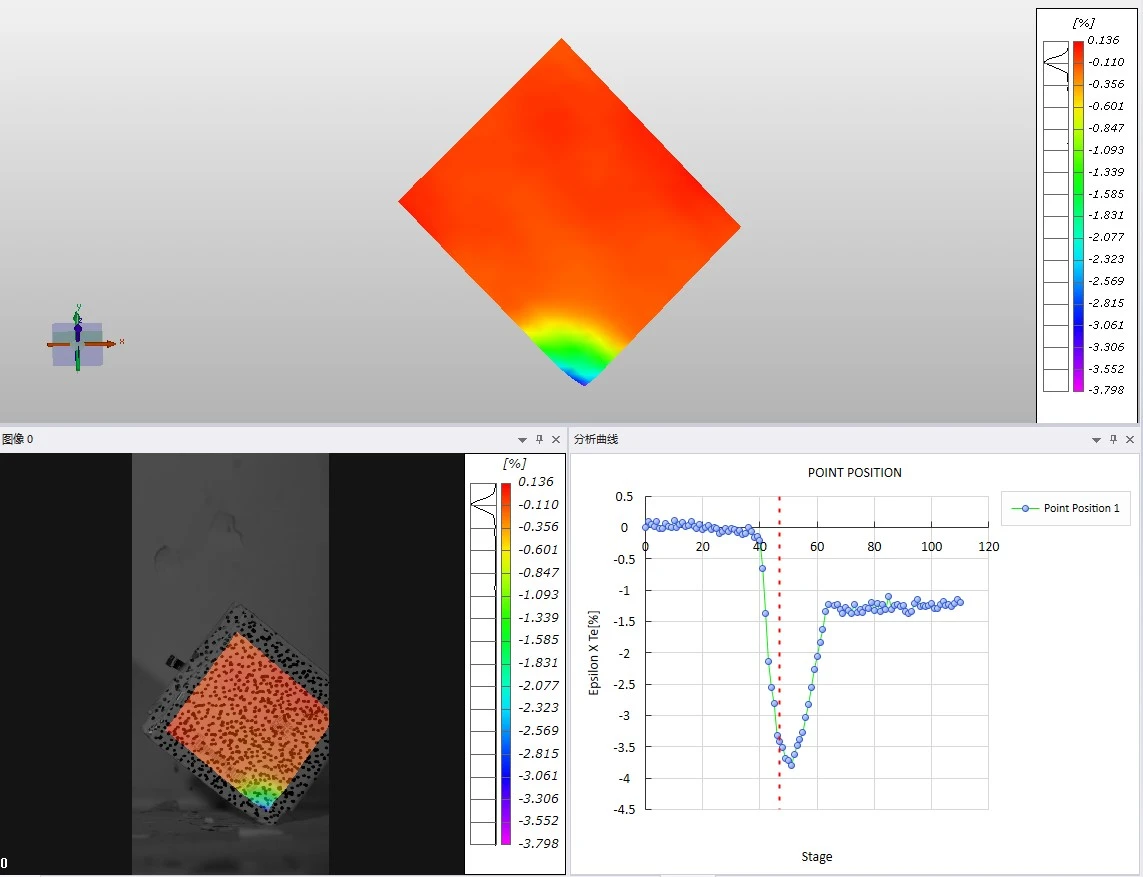Click the Stage axis label on chart
Viewport: 1143px width, 877px height.
tap(816, 857)
